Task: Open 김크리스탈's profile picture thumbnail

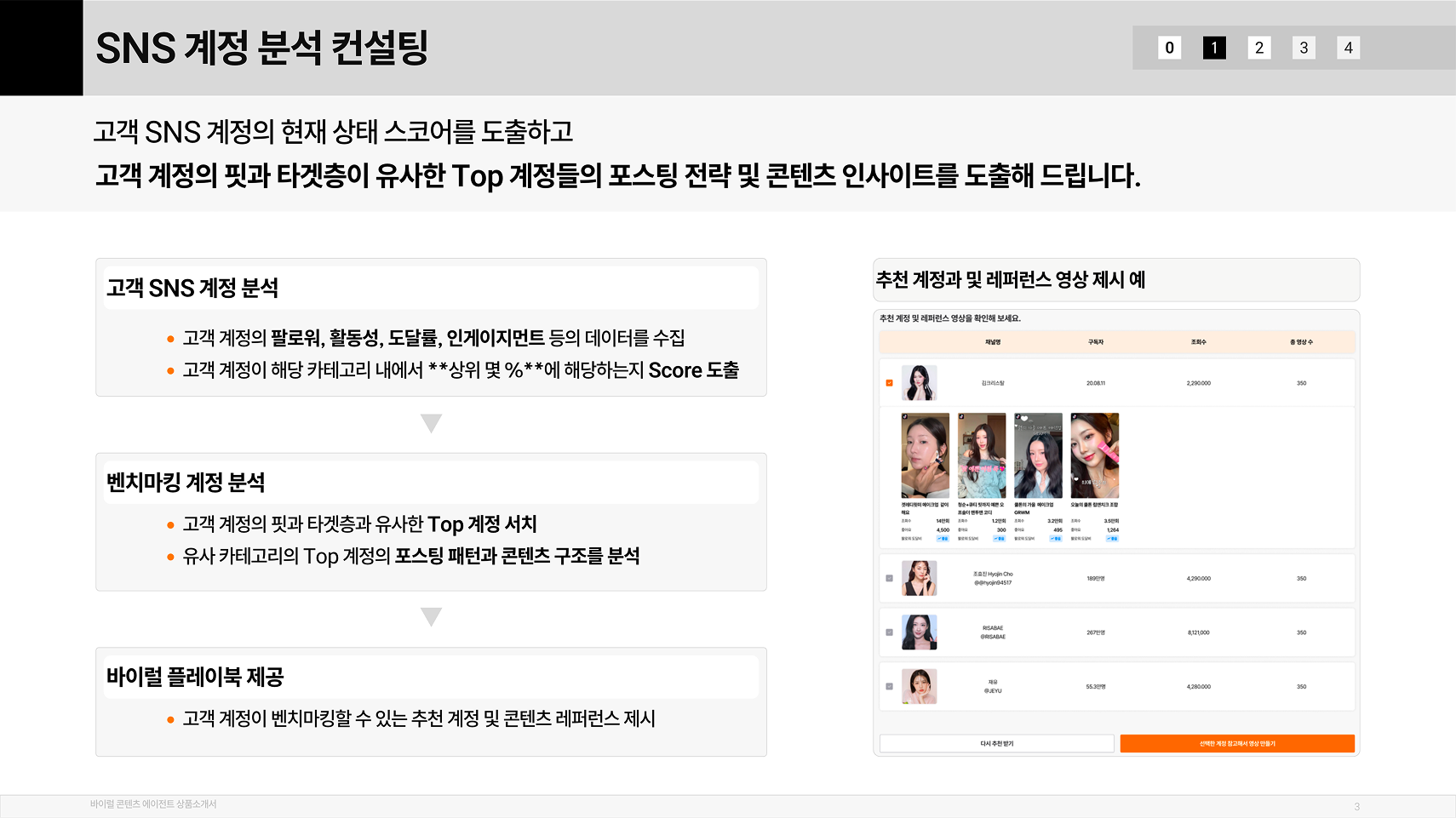Action: pyautogui.click(x=920, y=382)
